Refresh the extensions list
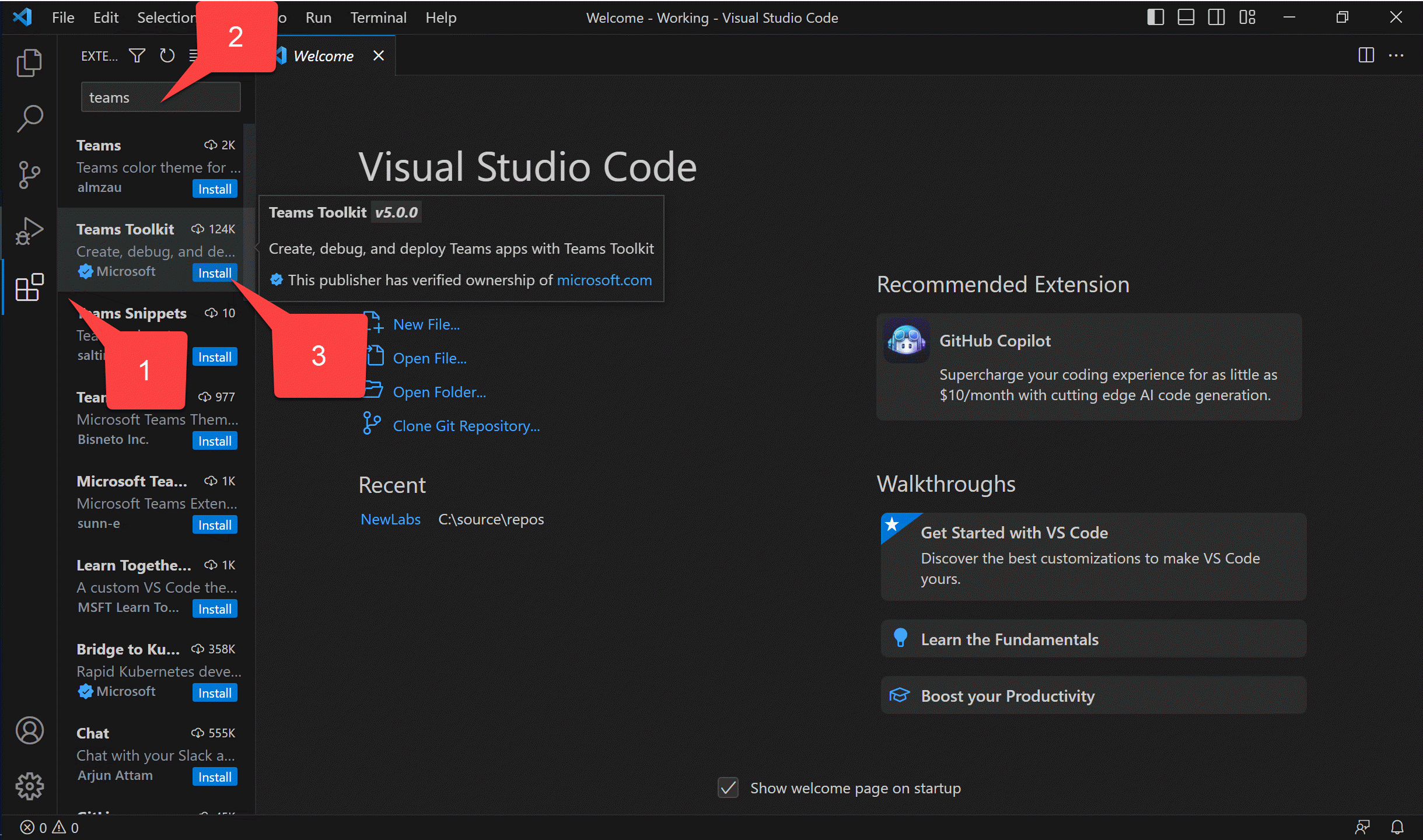Screen dimensions: 1423x840 tap(167, 55)
